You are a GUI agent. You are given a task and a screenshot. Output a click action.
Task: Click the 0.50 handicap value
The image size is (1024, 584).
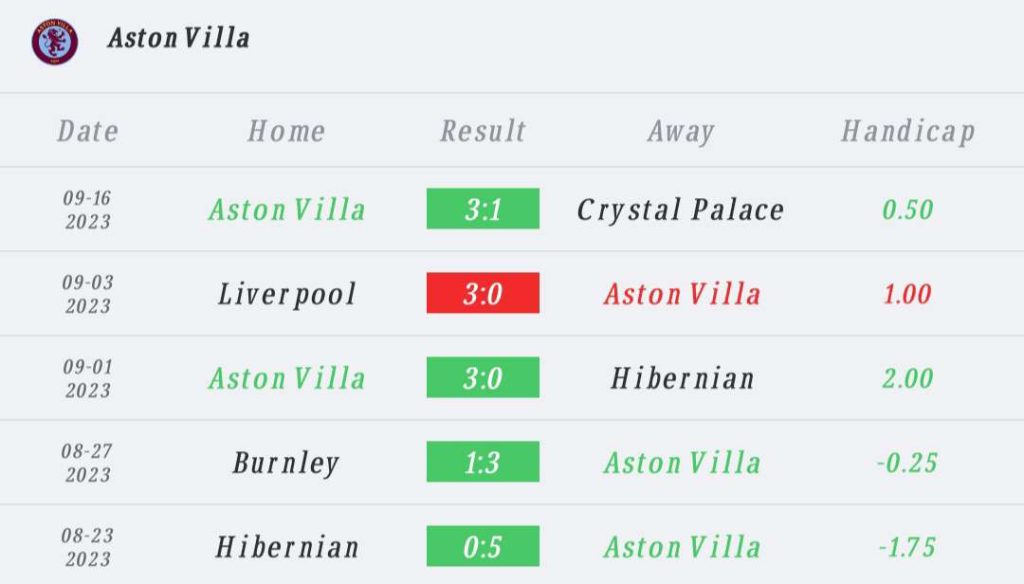pos(908,210)
